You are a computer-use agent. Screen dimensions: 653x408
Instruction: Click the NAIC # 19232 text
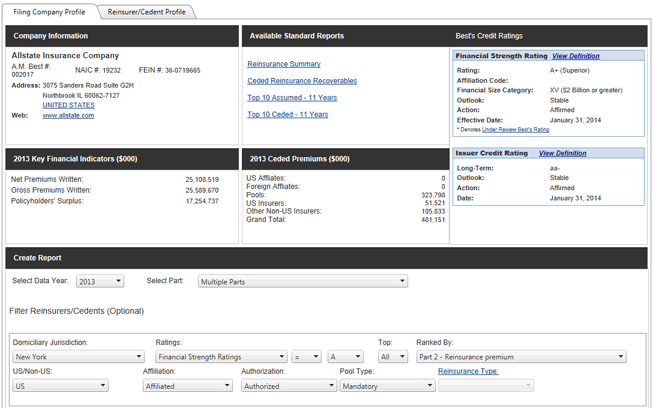(x=98, y=70)
